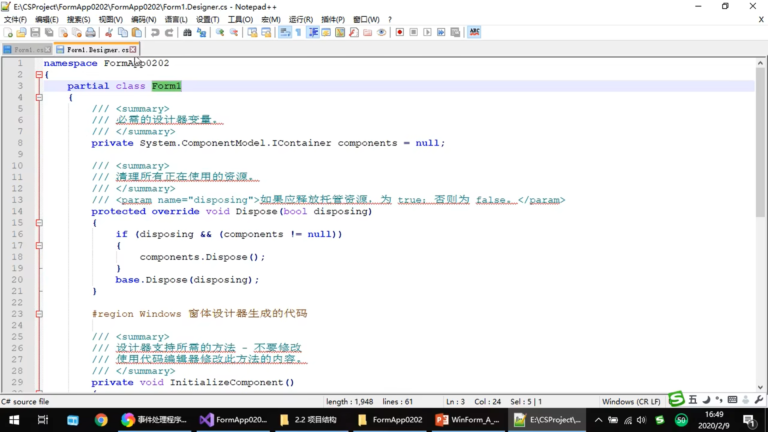Collapse the if-block fold on line 17
Image resolution: width=768 pixels, height=432 pixels.
[x=39, y=245]
